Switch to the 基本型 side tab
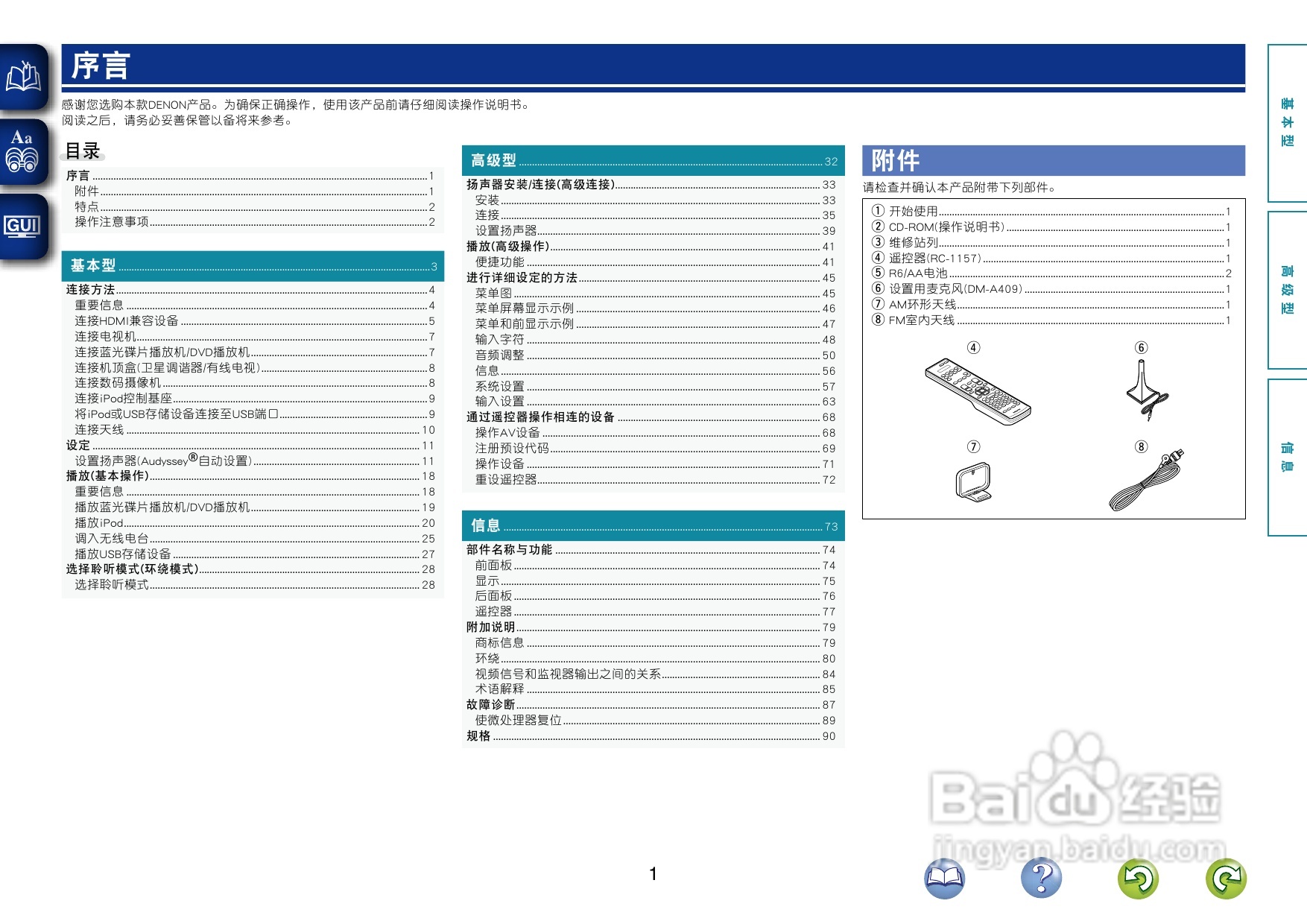The image size is (1307, 924). tap(1288, 123)
